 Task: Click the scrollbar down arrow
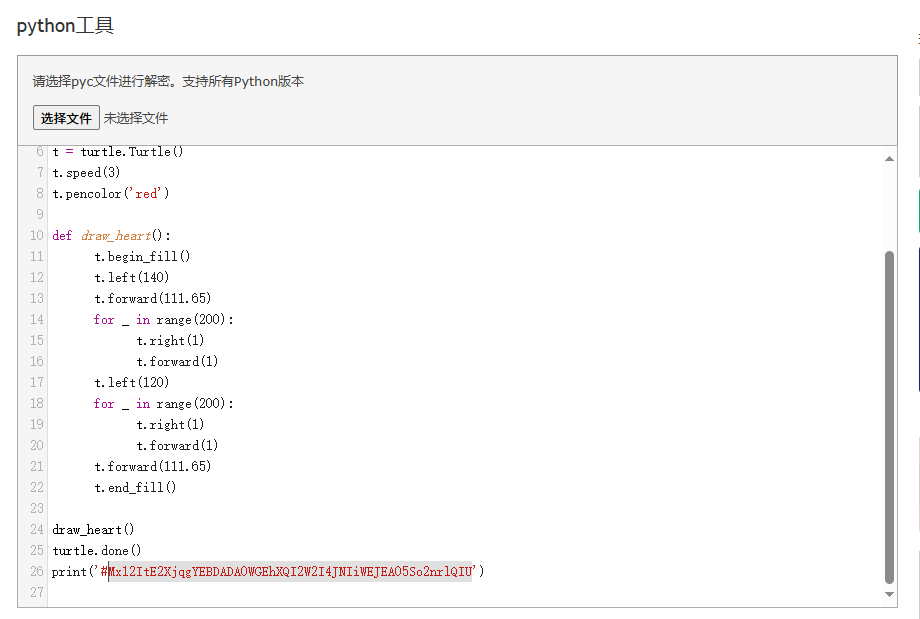(x=890, y=595)
